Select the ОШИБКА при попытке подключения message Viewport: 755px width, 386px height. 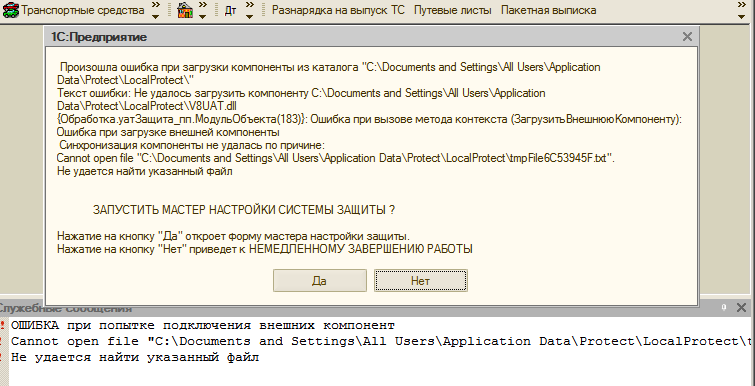click(203, 325)
